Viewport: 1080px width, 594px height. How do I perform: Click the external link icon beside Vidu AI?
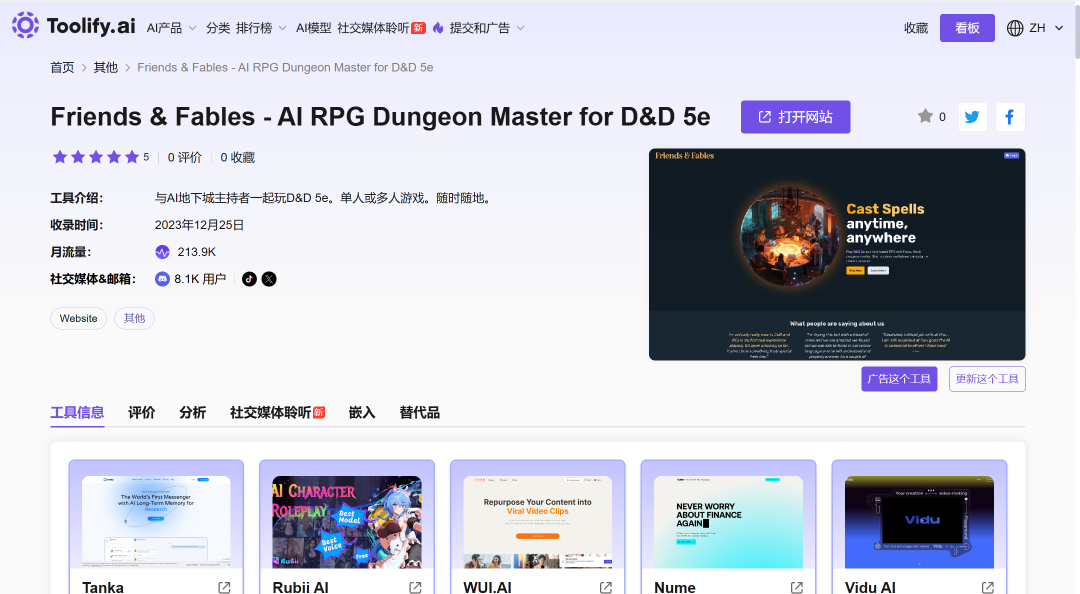click(988, 587)
